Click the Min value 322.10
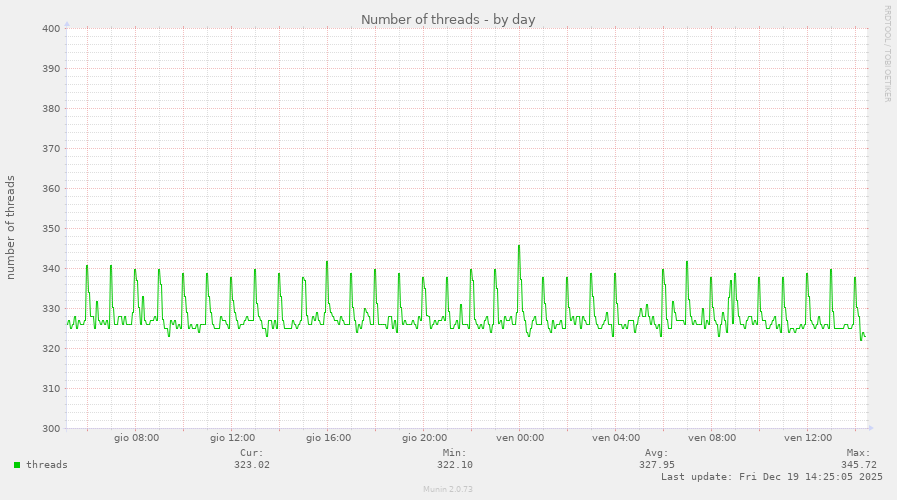Viewport: 897px width, 500px height. click(x=455, y=465)
